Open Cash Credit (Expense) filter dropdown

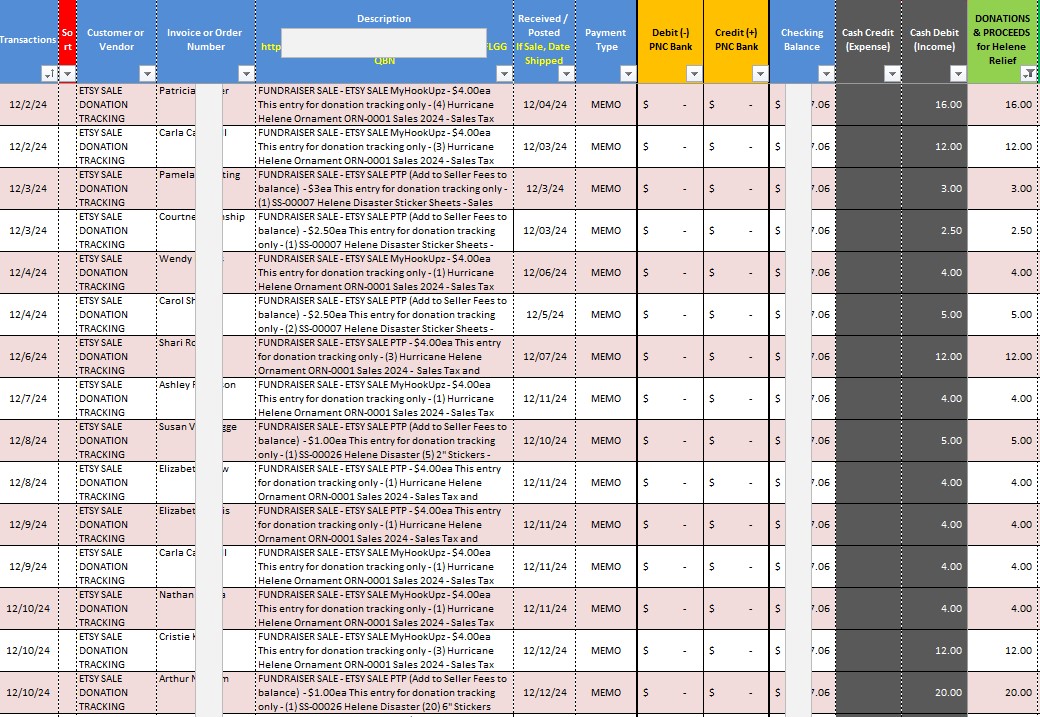point(892,74)
